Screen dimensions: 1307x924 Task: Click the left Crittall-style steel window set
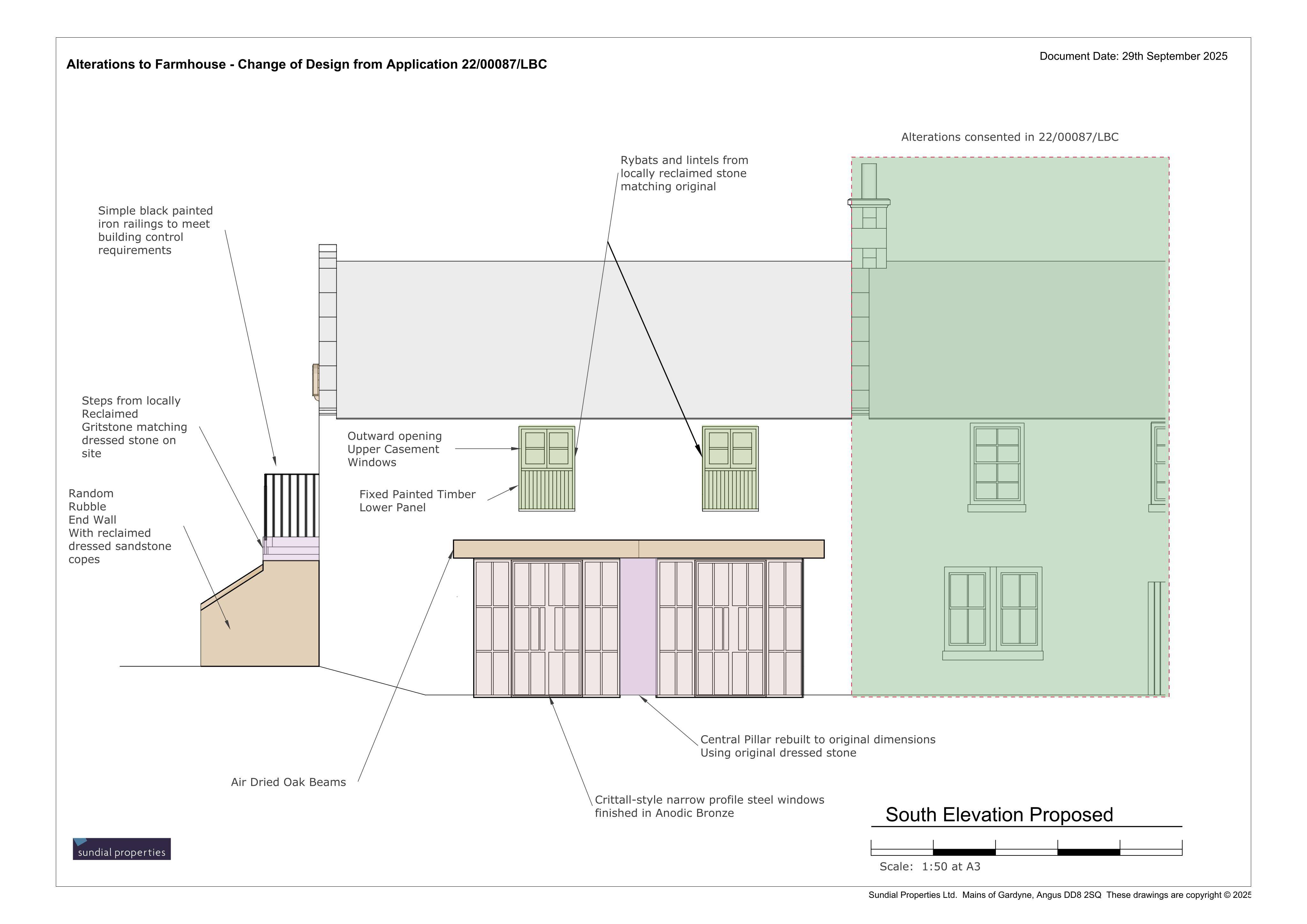pyautogui.click(x=547, y=628)
